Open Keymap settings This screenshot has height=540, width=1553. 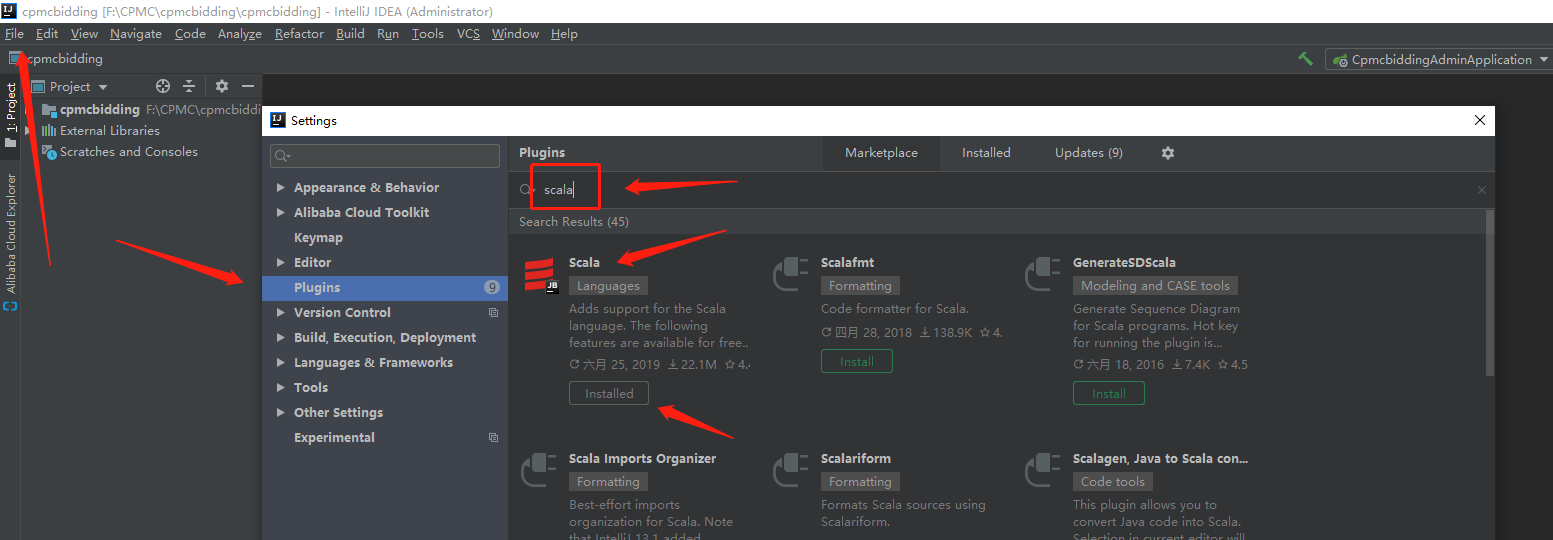(318, 238)
